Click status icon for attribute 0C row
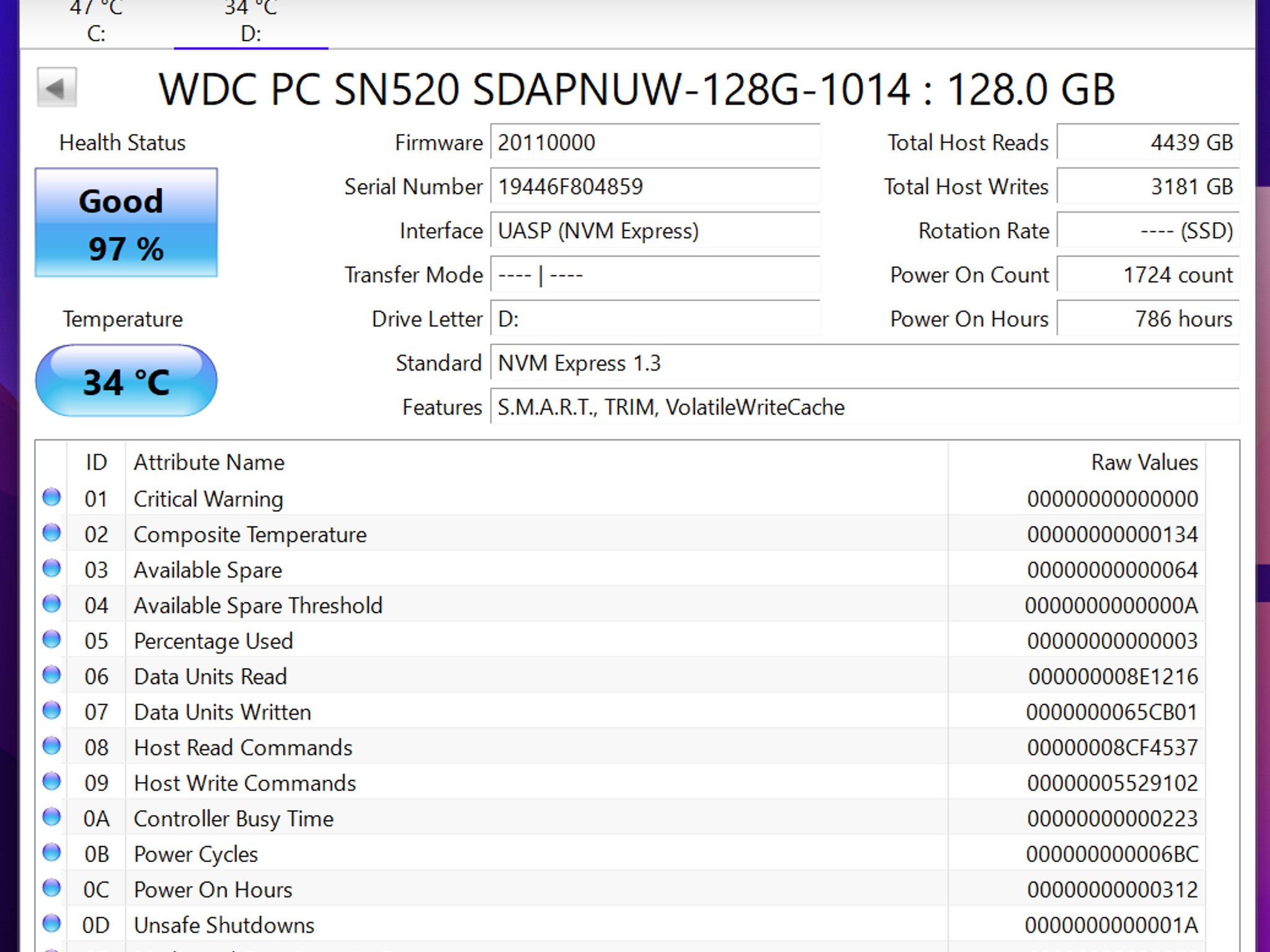This screenshot has width=1270, height=952. (51, 888)
